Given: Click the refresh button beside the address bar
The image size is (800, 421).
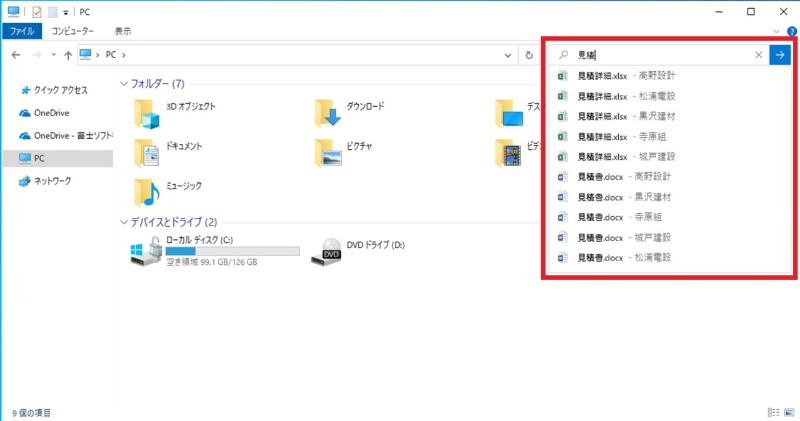Looking at the screenshot, I should pos(529,55).
